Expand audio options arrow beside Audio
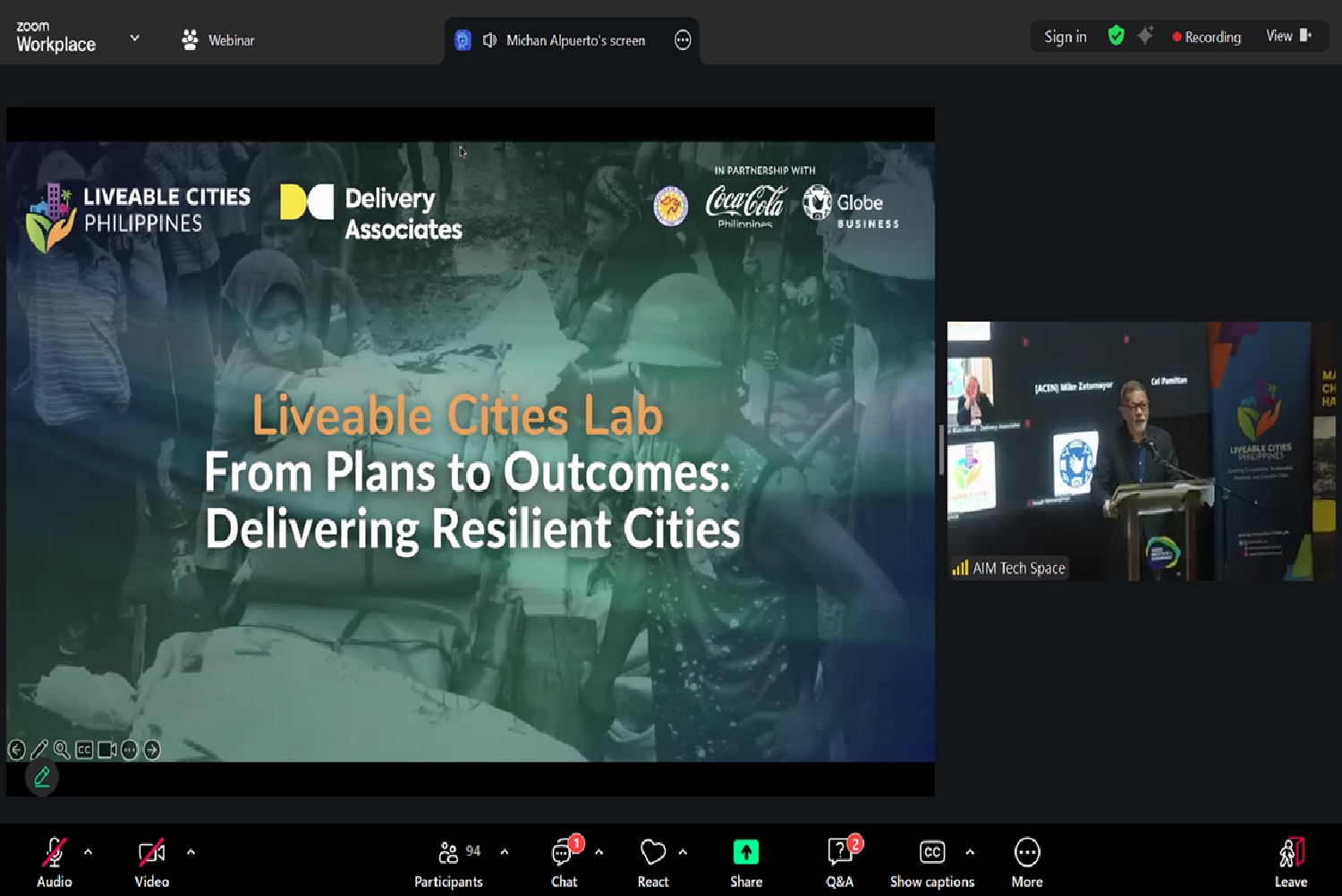 (x=88, y=852)
